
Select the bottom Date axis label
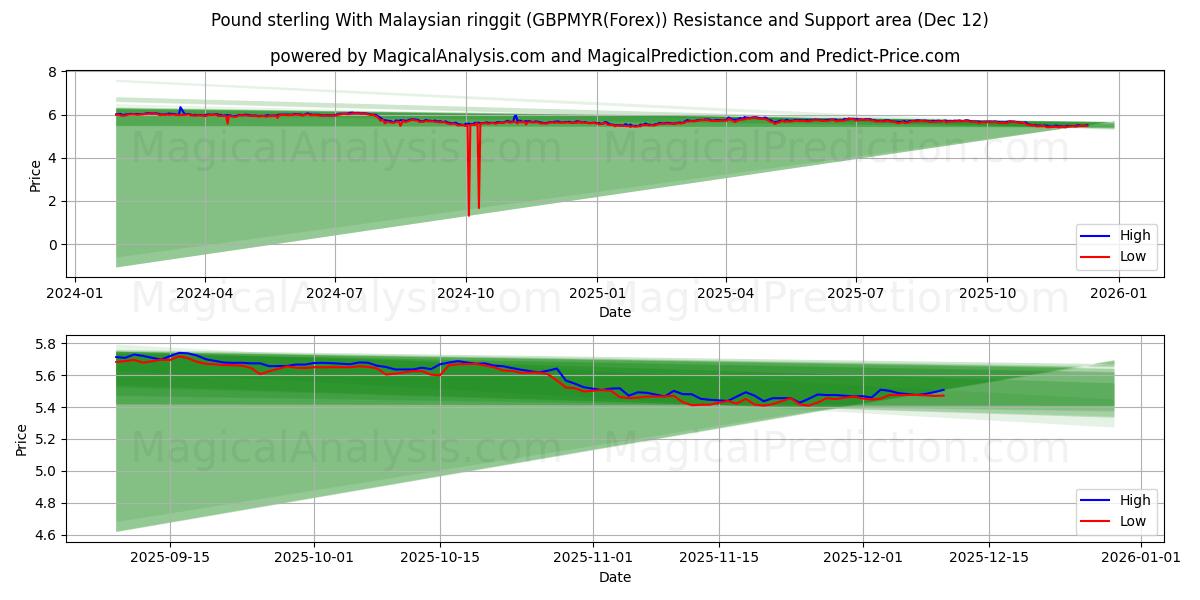[x=617, y=577]
